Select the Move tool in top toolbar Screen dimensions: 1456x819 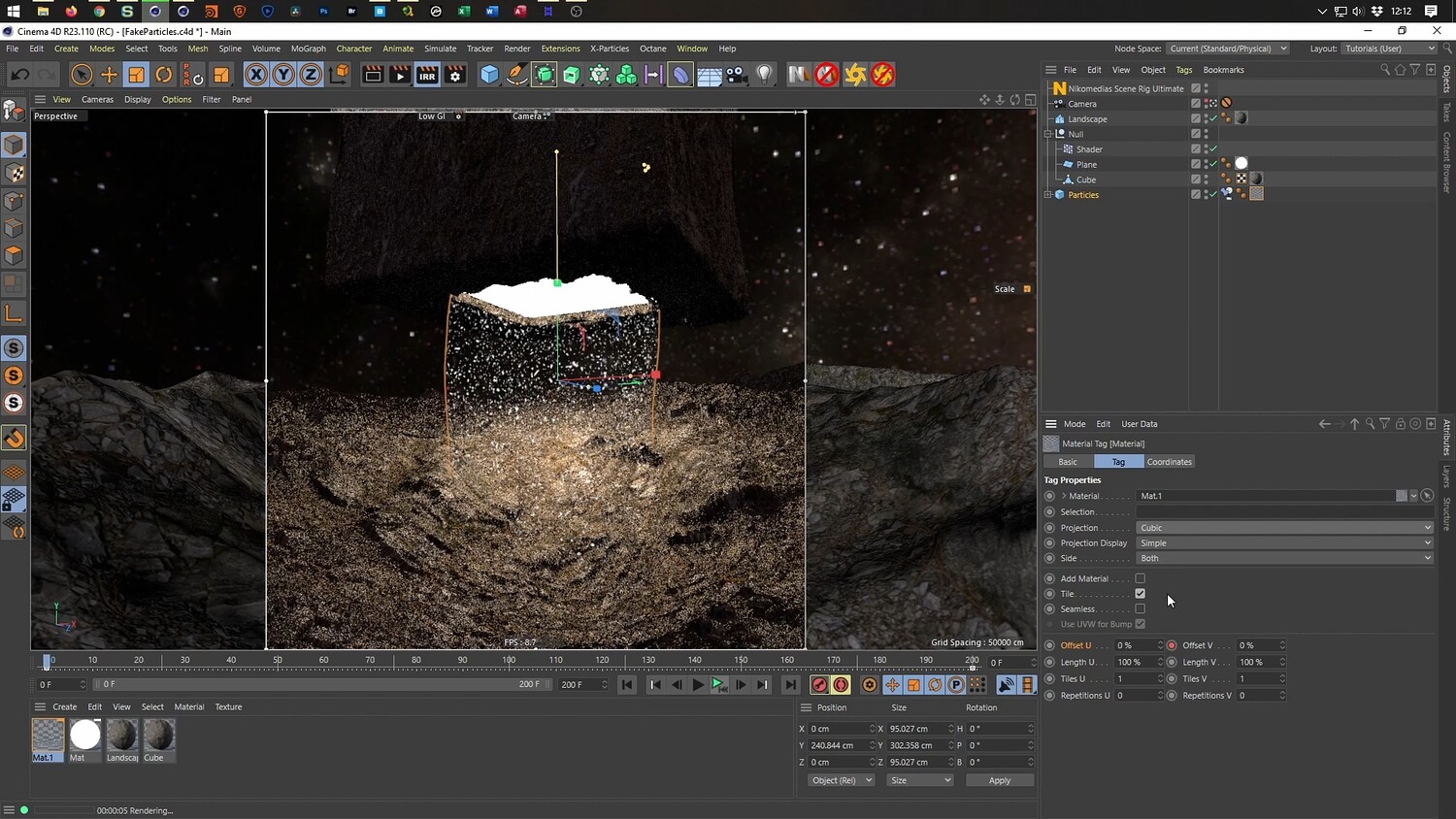click(x=109, y=75)
